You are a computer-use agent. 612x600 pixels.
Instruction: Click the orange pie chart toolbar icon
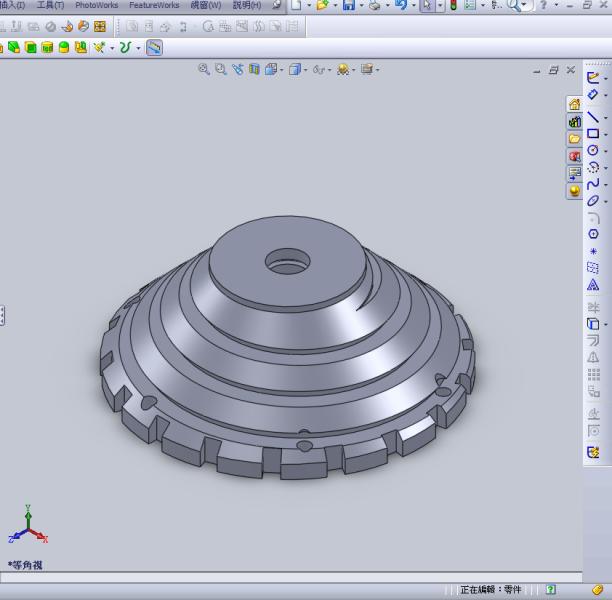point(84,27)
